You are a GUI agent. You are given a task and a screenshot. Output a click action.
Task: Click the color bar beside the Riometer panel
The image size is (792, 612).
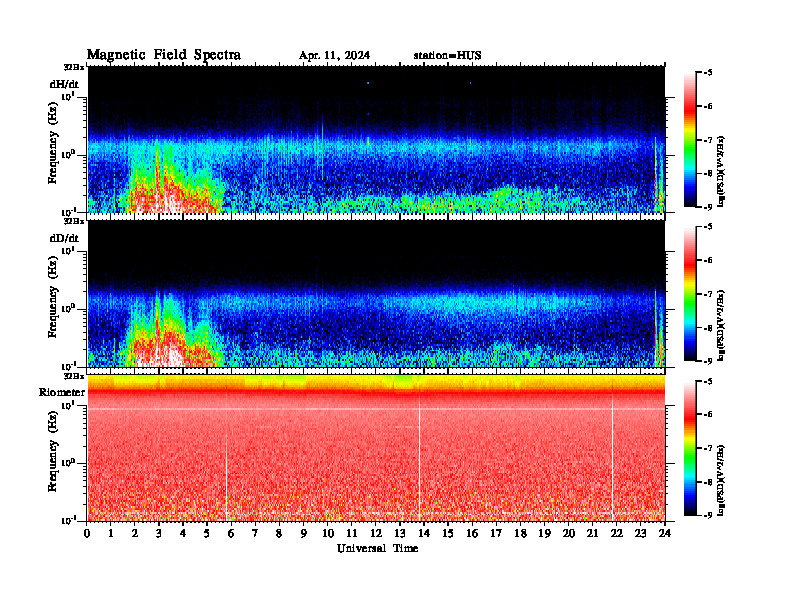coord(689,448)
